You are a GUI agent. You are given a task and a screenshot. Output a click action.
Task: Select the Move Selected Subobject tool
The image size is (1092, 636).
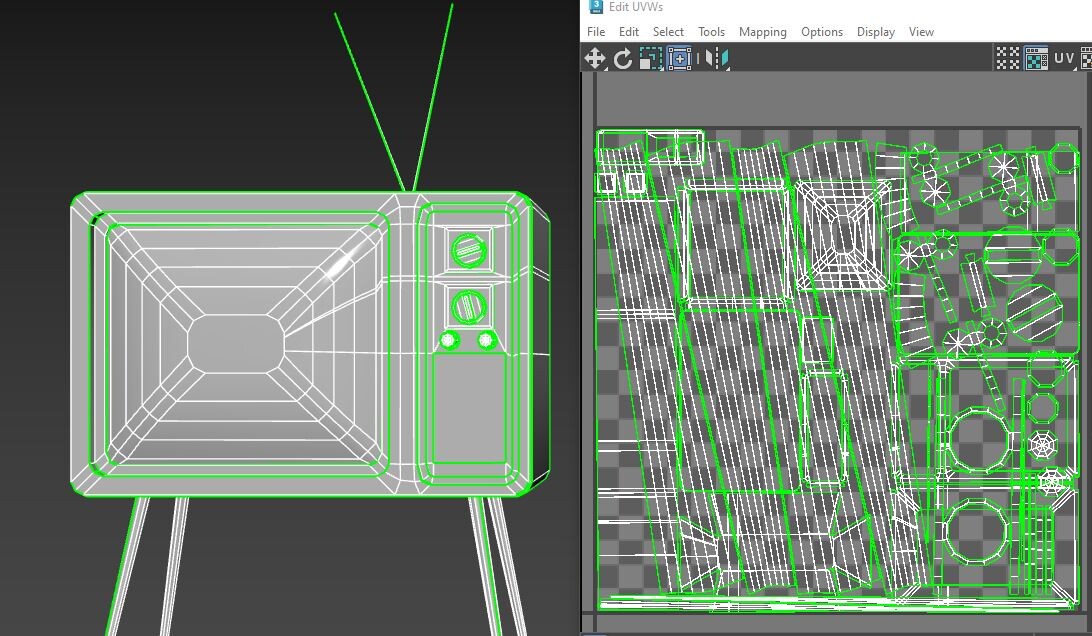click(x=595, y=58)
